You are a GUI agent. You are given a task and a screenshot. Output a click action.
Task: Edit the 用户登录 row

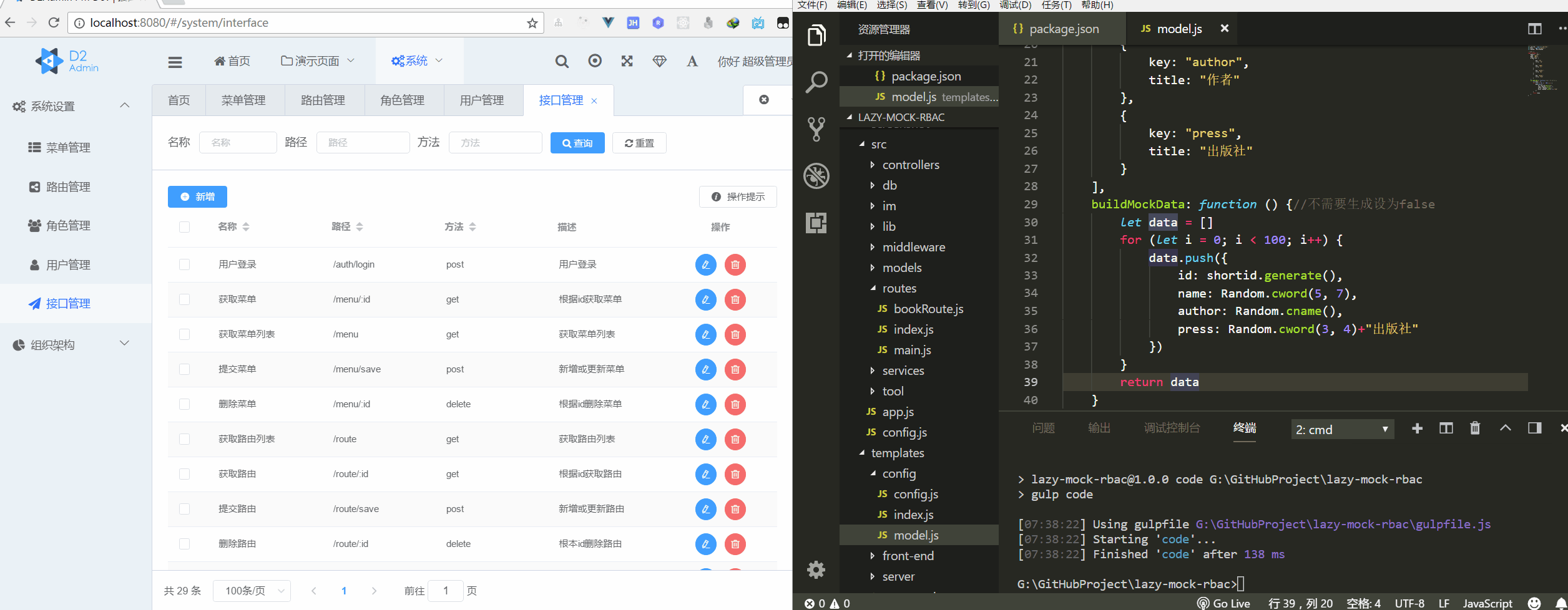coord(705,264)
